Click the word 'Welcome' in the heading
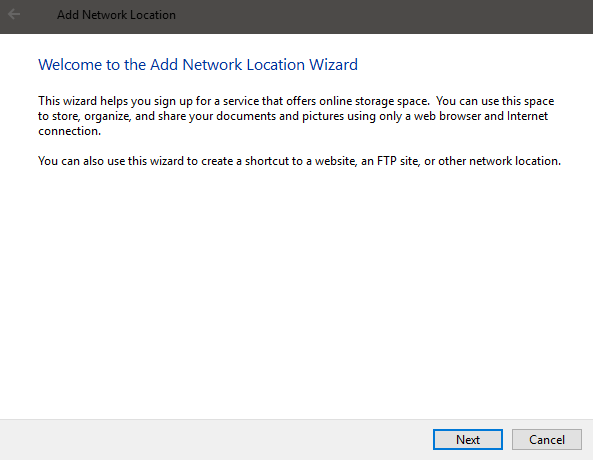The width and height of the screenshot is (593, 460). tap(70, 65)
